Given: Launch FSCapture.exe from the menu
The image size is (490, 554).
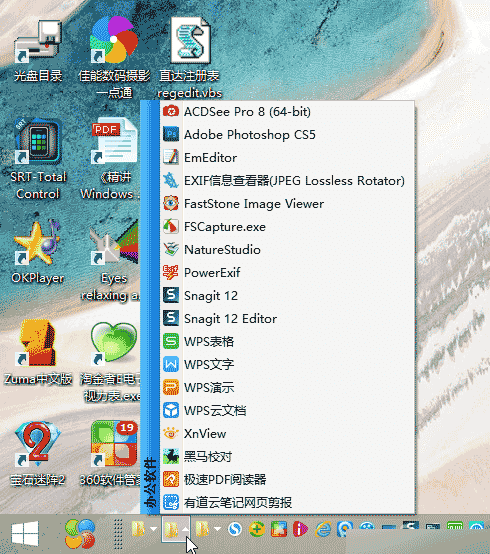Looking at the screenshot, I should 287,227.
